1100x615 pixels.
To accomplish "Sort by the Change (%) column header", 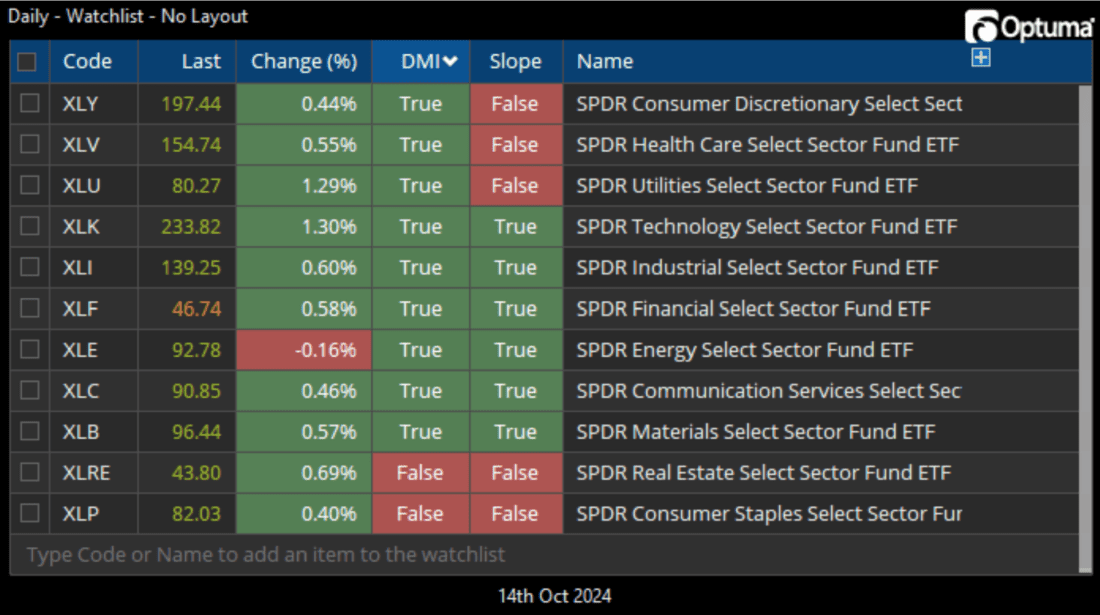I will (302, 61).
